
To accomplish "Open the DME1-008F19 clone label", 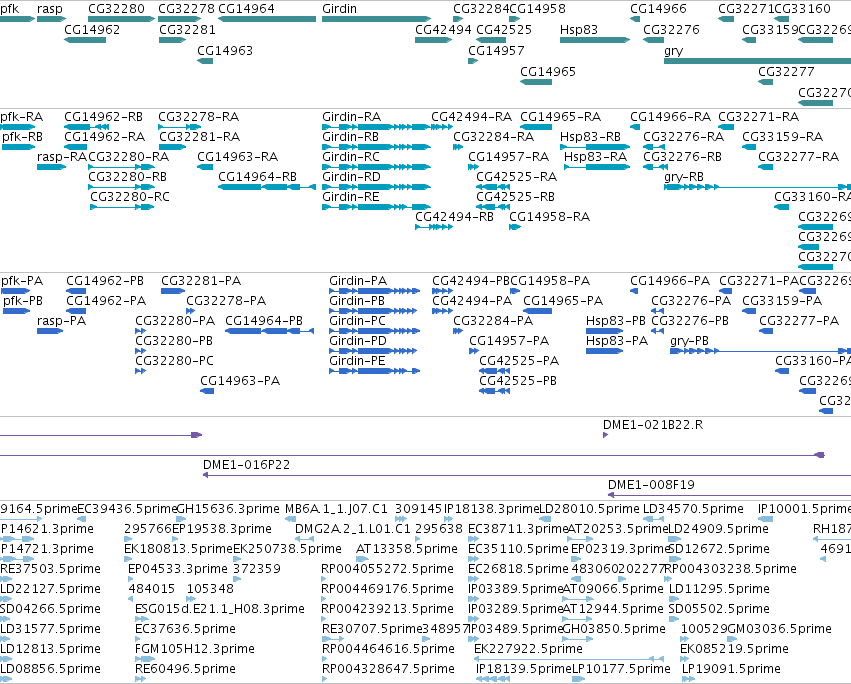I will (x=651, y=485).
